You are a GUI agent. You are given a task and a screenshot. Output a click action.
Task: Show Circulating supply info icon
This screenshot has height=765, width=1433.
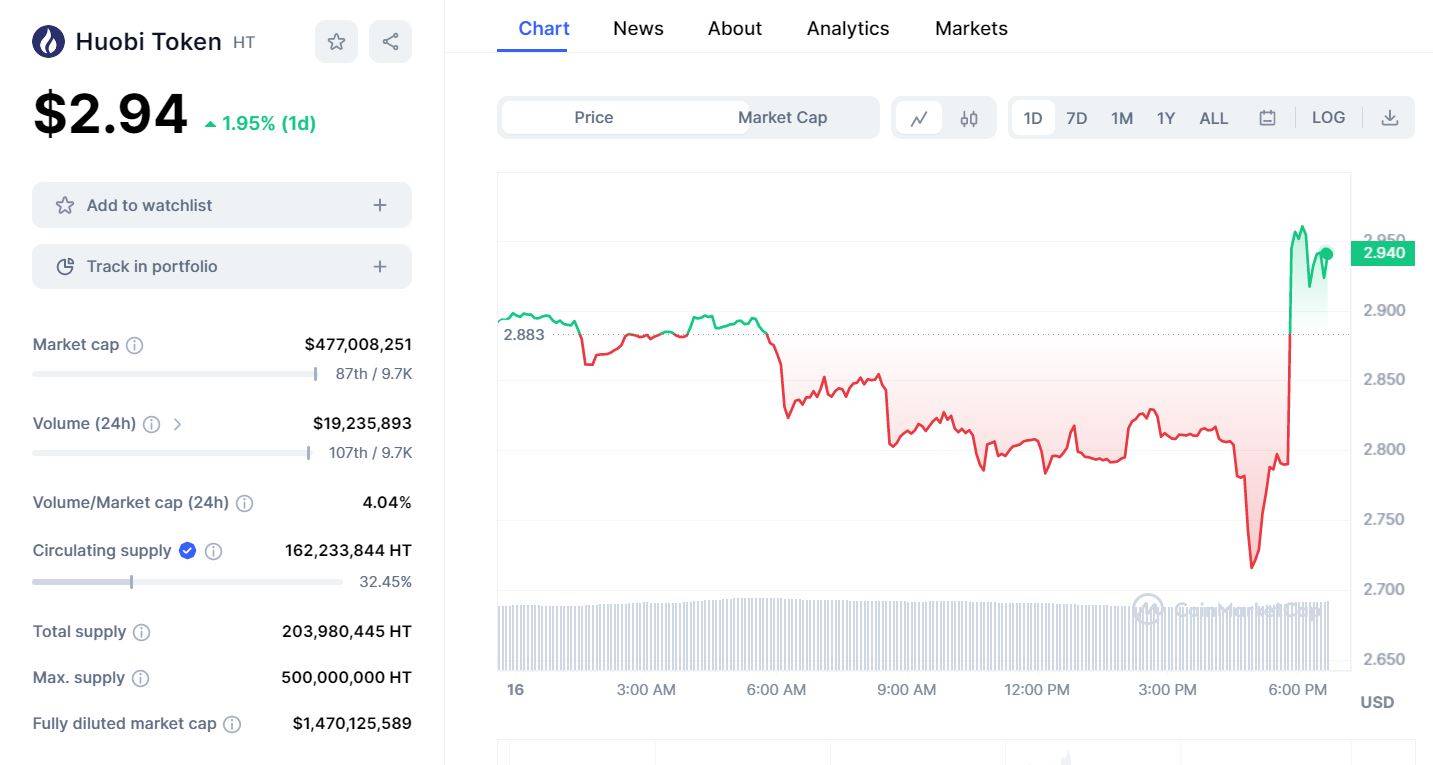tap(213, 551)
